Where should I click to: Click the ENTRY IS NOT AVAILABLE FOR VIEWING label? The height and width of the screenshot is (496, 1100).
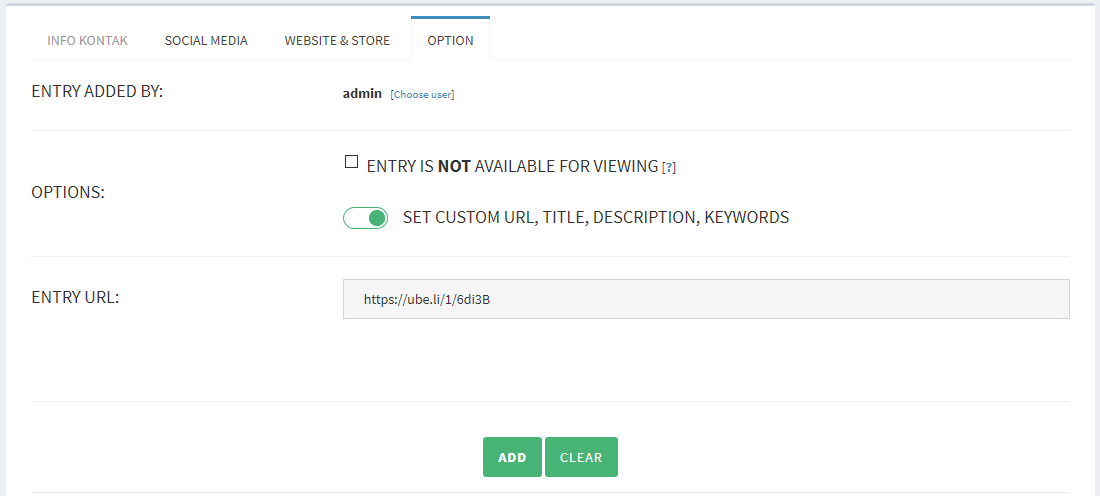pyautogui.click(x=512, y=166)
